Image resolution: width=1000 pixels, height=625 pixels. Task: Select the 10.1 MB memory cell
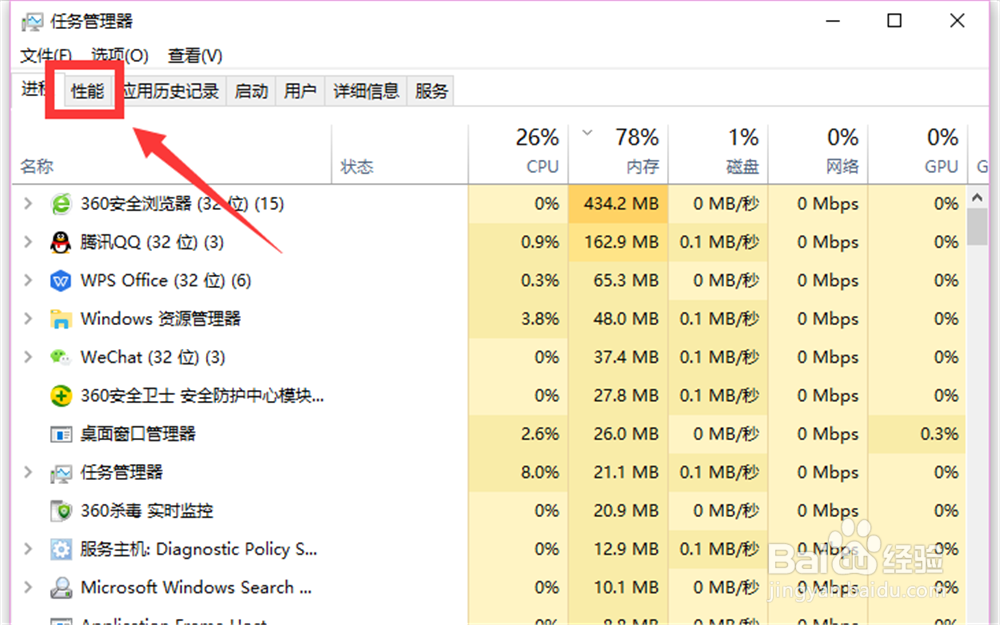point(619,587)
